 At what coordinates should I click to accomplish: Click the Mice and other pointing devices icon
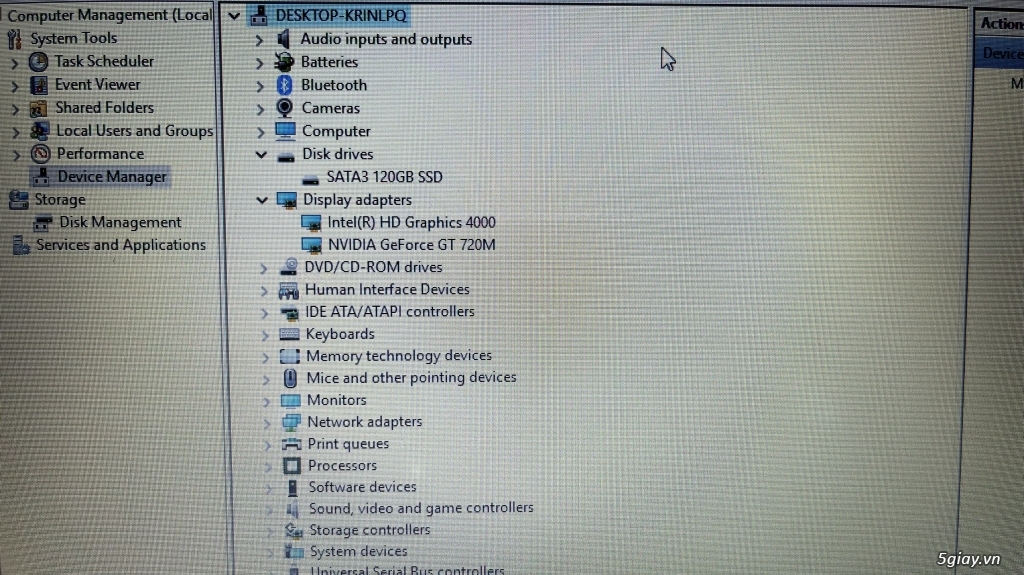coord(290,378)
